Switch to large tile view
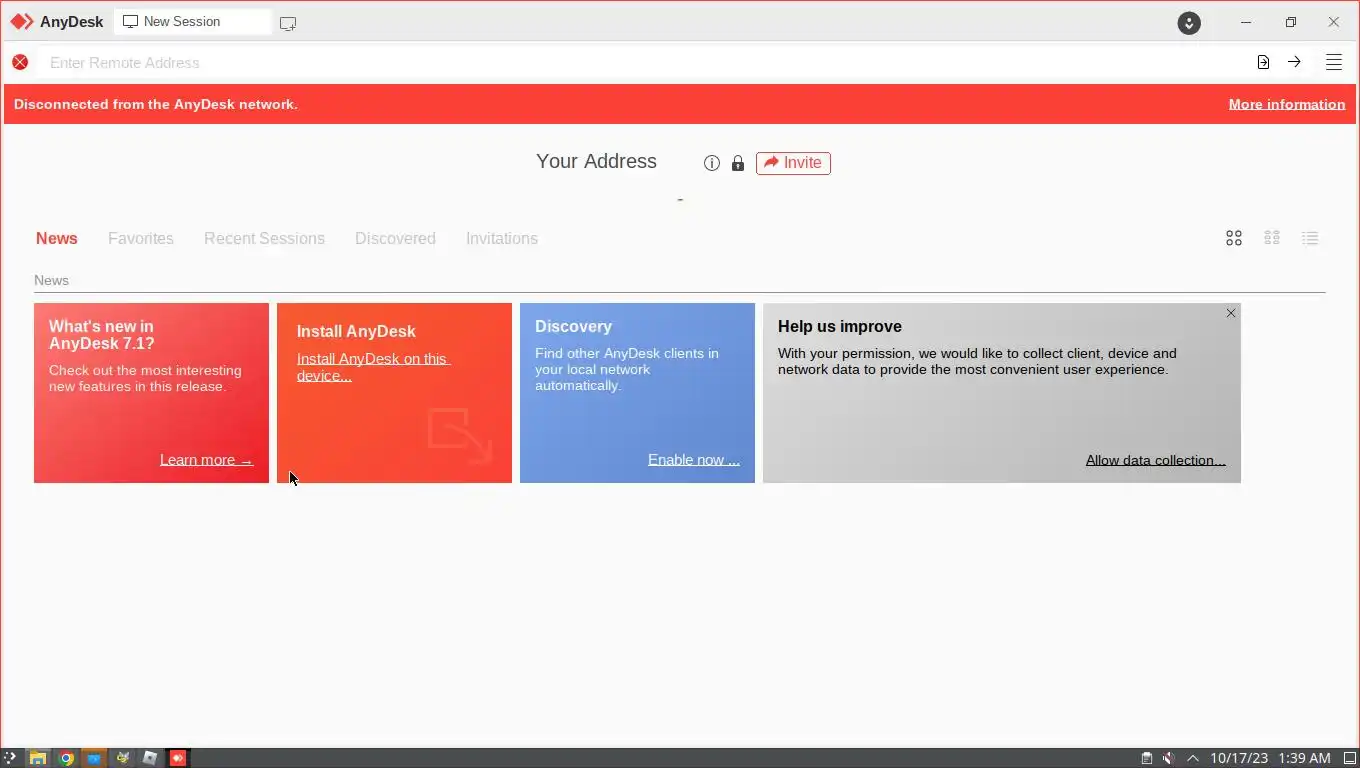Image resolution: width=1360 pixels, height=768 pixels. pos(1234,238)
